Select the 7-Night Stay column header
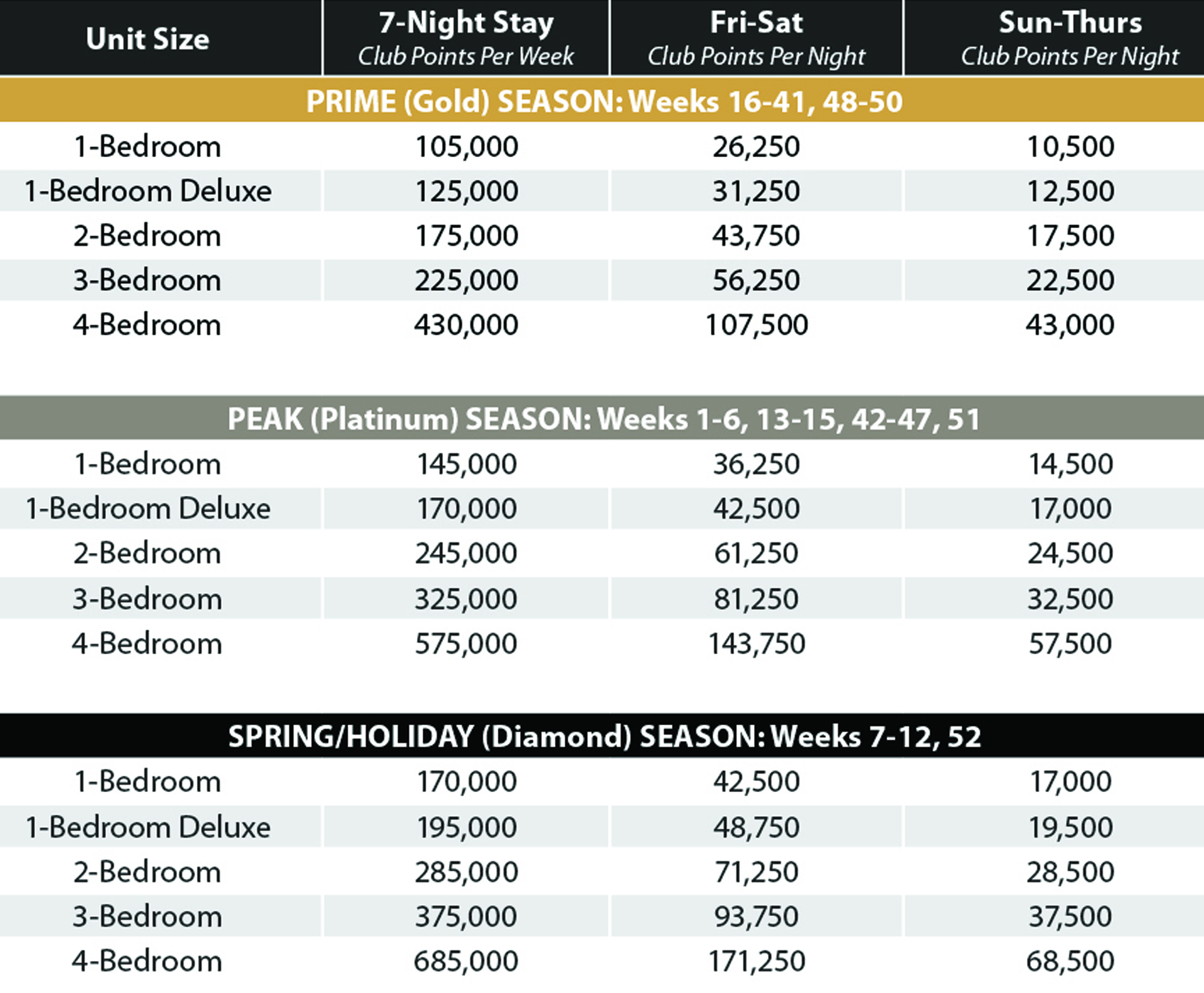 (466, 38)
